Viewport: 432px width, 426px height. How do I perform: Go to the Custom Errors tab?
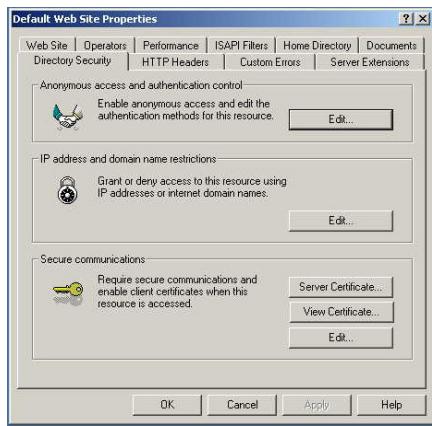pyautogui.click(x=270, y=62)
